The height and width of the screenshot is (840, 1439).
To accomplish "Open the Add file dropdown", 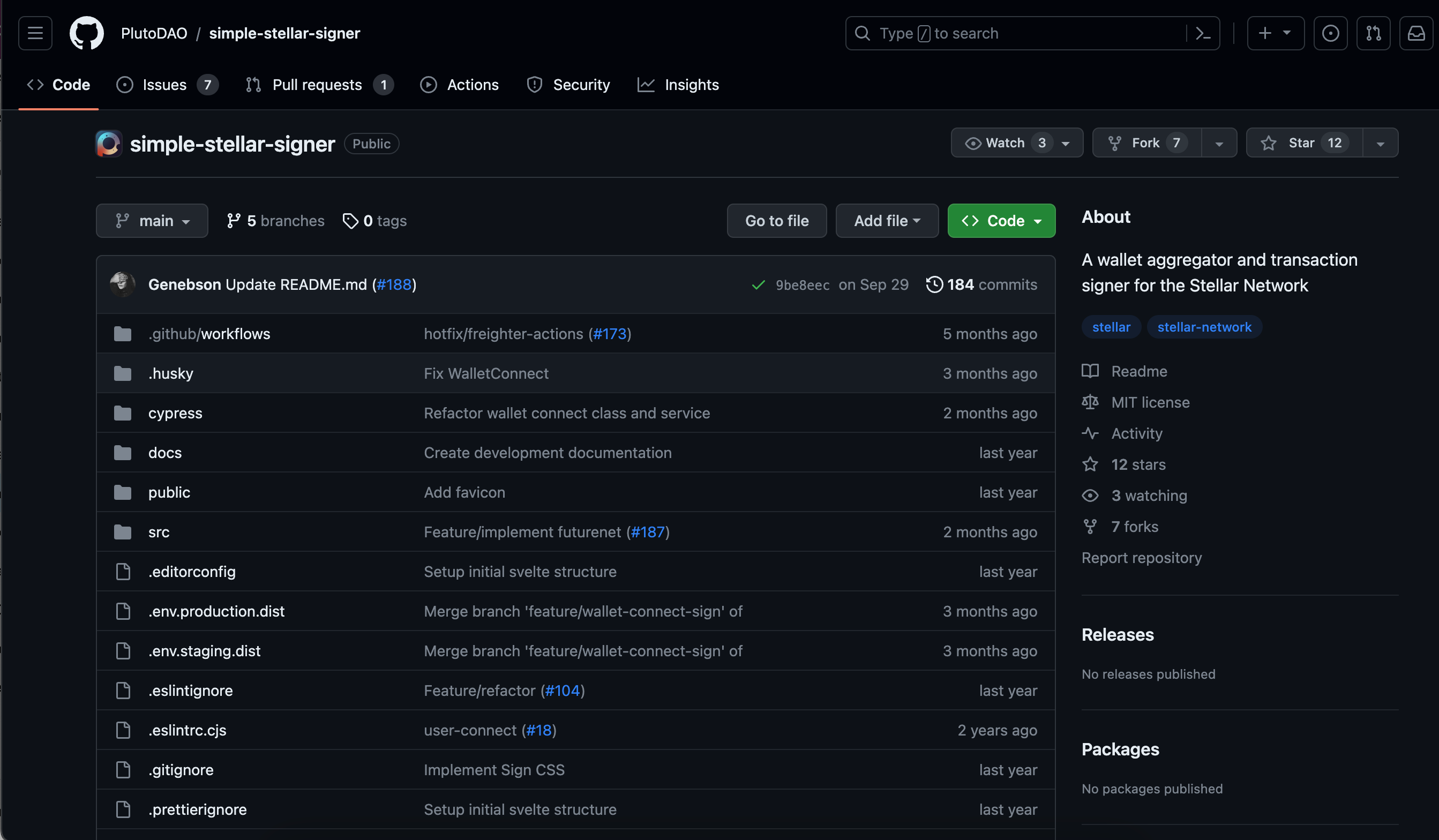I will click(x=886, y=220).
